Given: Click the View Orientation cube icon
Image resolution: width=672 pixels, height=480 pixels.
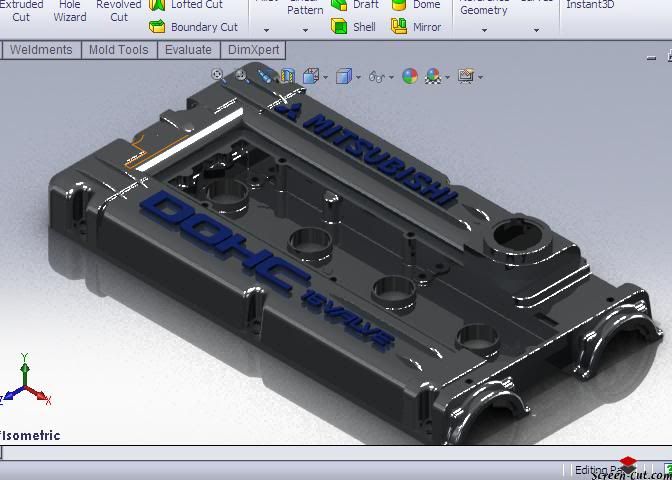Looking at the screenshot, I should coord(310,76).
